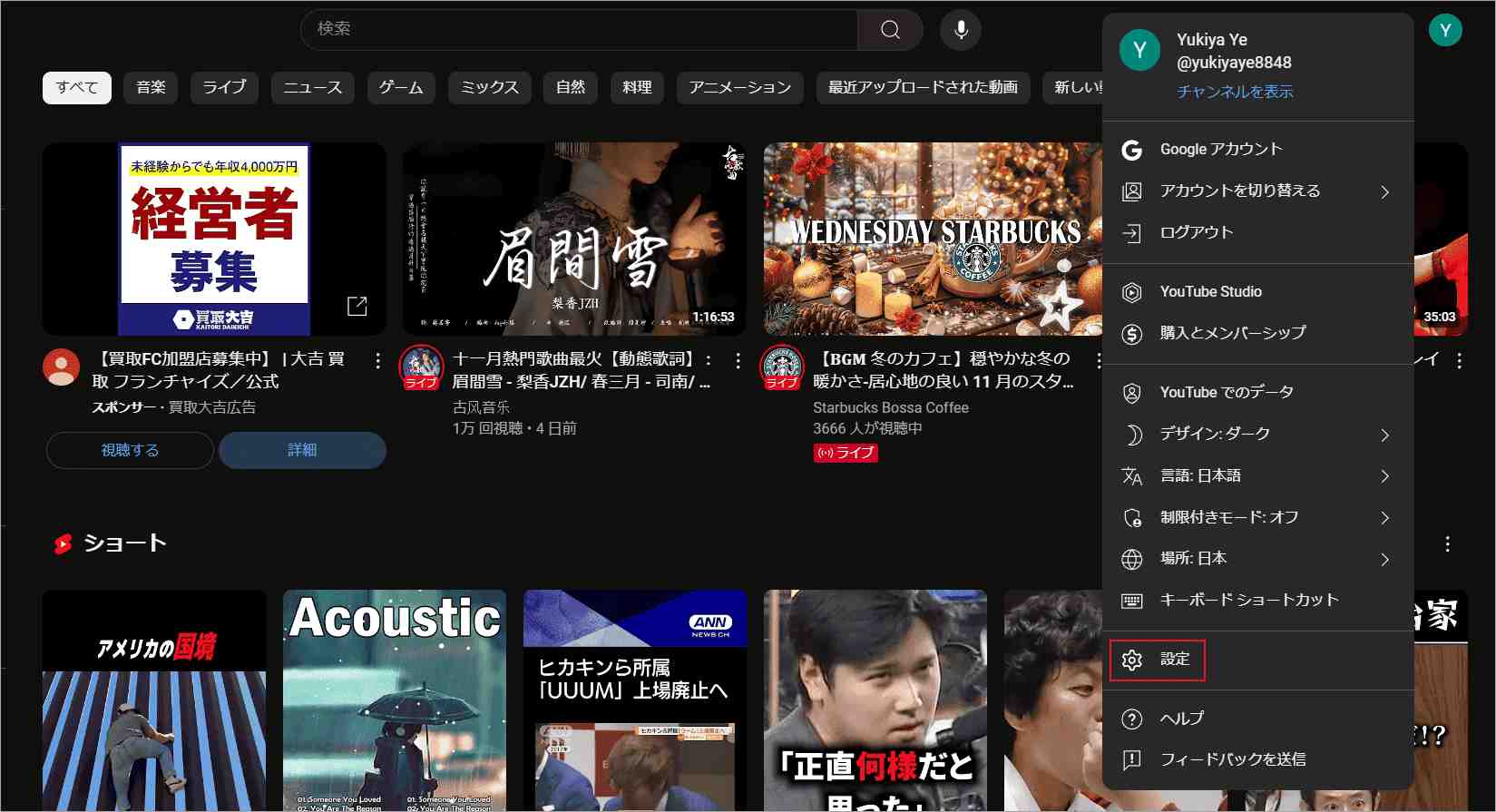Open 設定 menu item
This screenshot has height=812, width=1496.
click(1257, 660)
